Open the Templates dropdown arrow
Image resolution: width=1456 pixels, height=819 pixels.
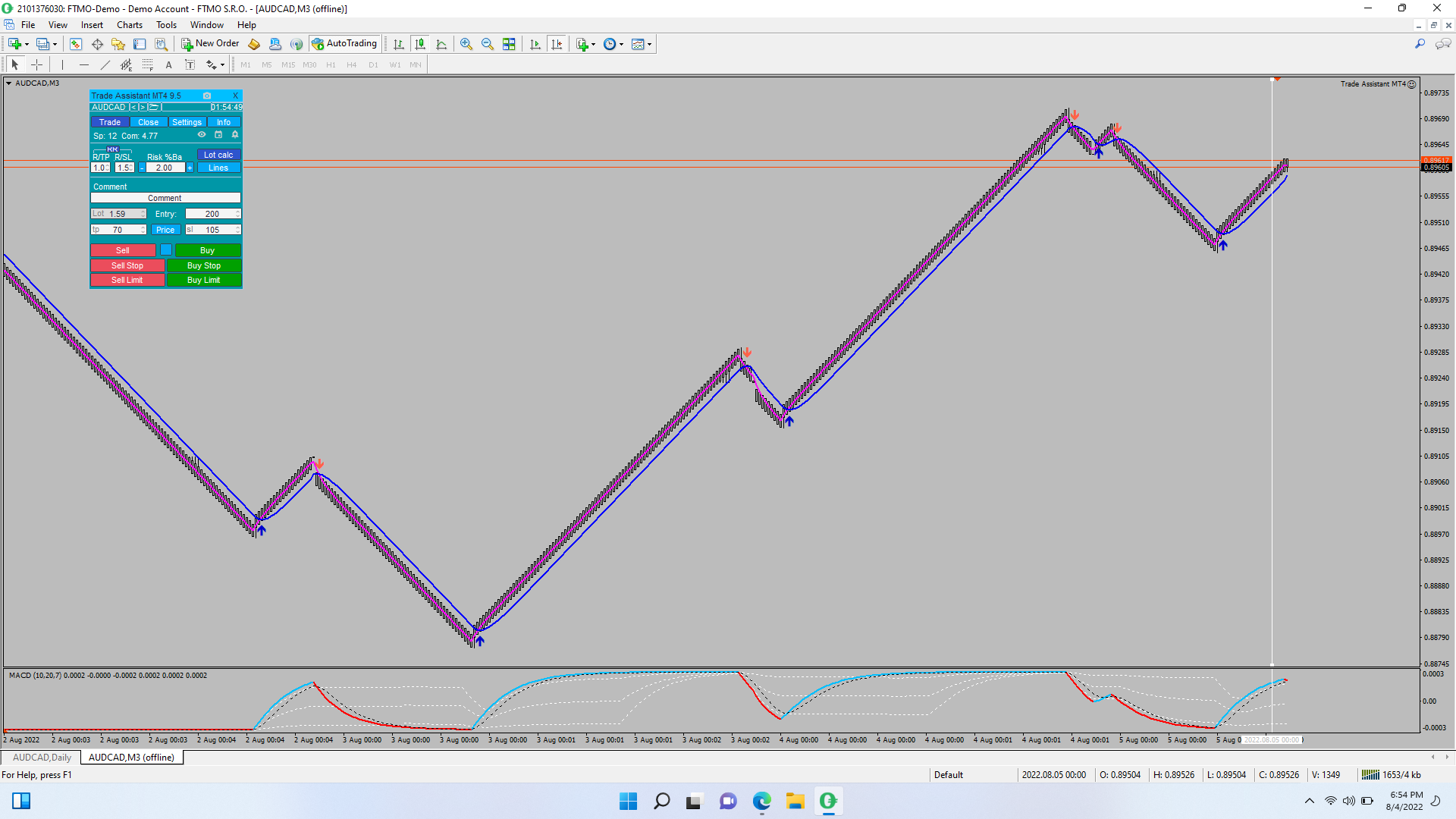650,44
